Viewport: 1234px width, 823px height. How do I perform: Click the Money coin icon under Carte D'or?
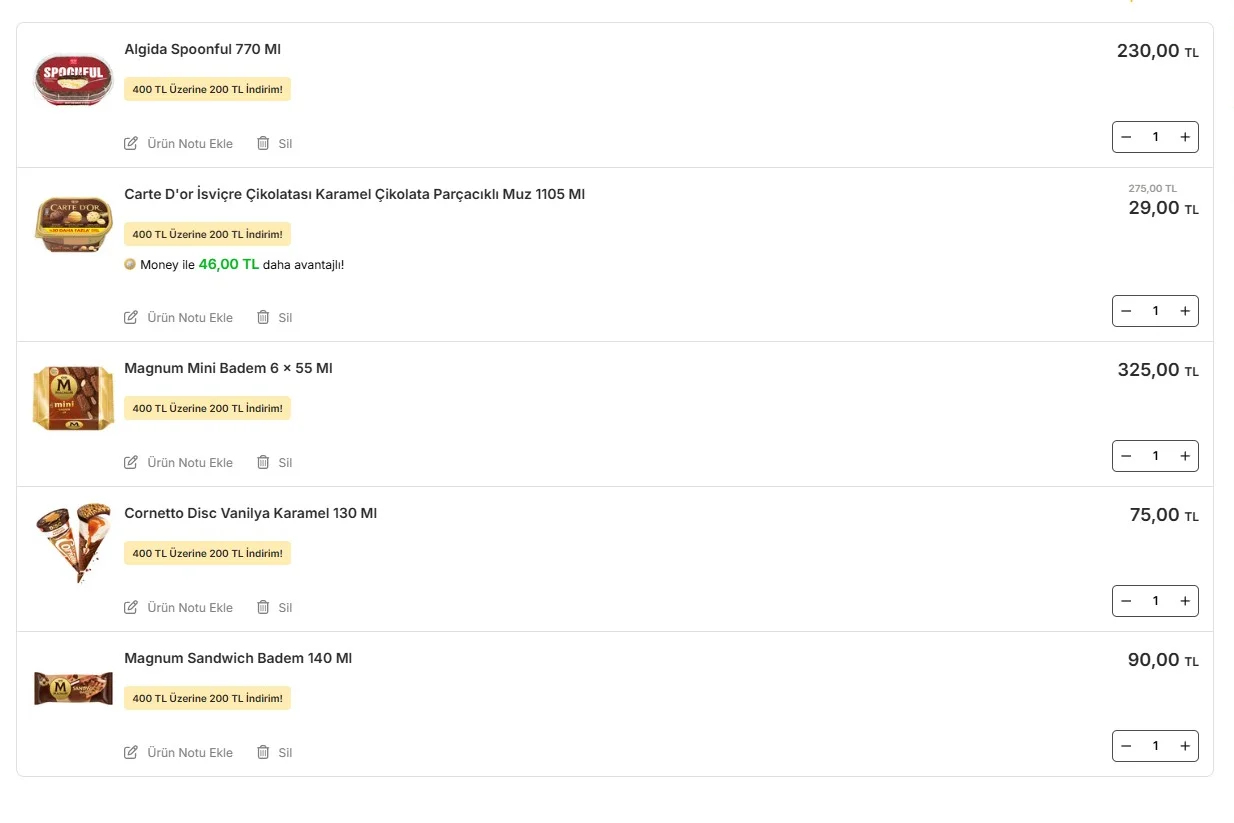coord(130,265)
